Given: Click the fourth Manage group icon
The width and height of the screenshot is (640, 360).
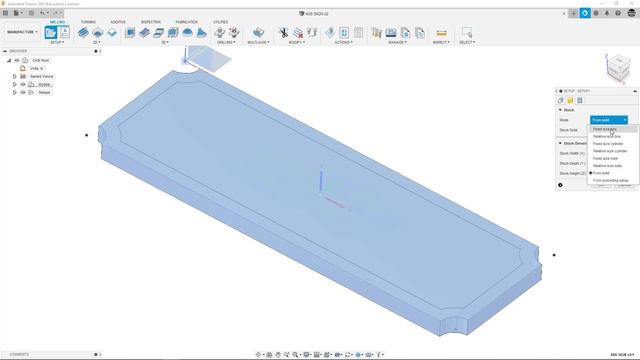Looking at the screenshot, I should pyautogui.click(x=420, y=32).
